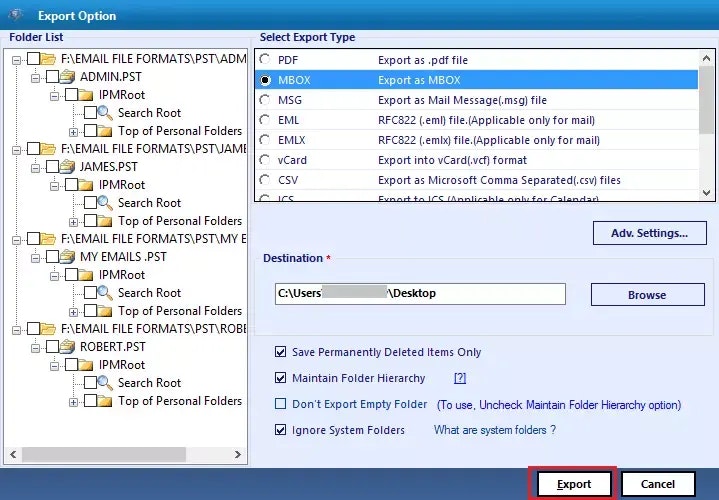Click Search Root magnifier icon under ROBERT.PST

point(105,382)
